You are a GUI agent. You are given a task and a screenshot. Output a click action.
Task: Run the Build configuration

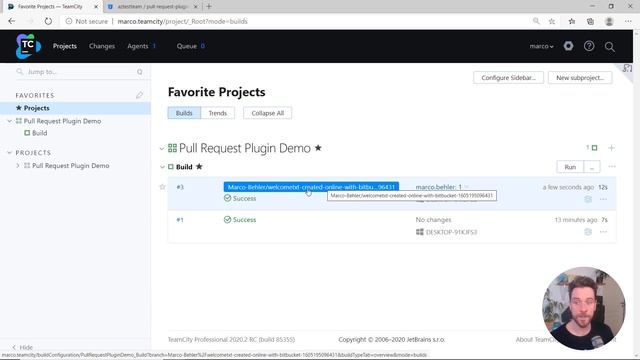coord(570,167)
